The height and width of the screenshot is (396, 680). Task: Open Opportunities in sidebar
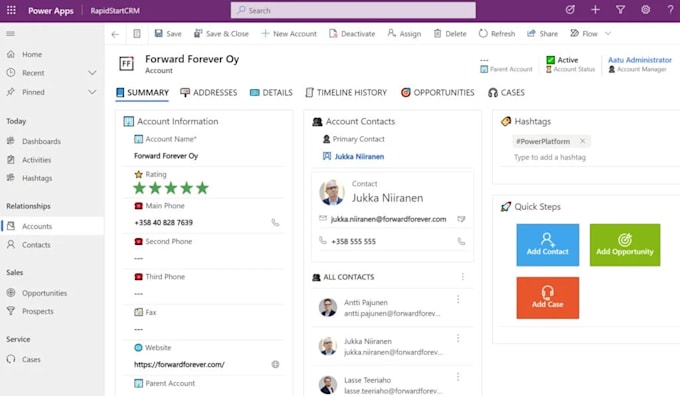44,293
